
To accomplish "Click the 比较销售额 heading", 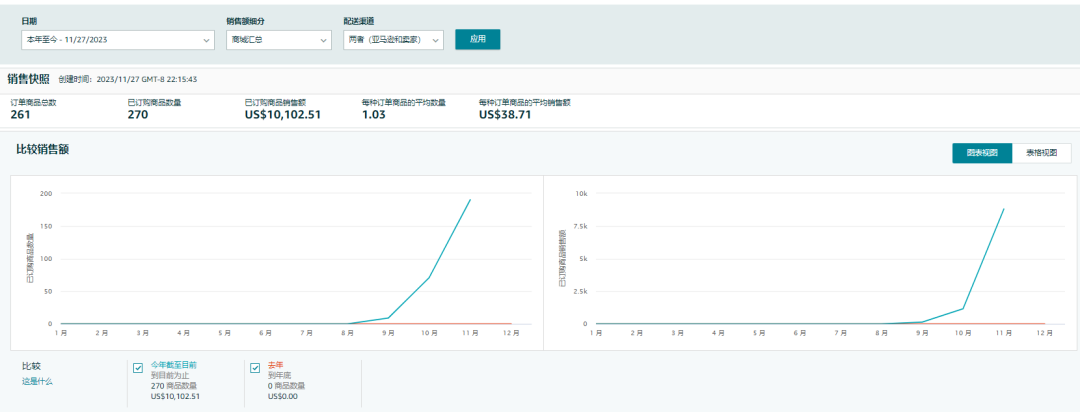I will tap(43, 149).
